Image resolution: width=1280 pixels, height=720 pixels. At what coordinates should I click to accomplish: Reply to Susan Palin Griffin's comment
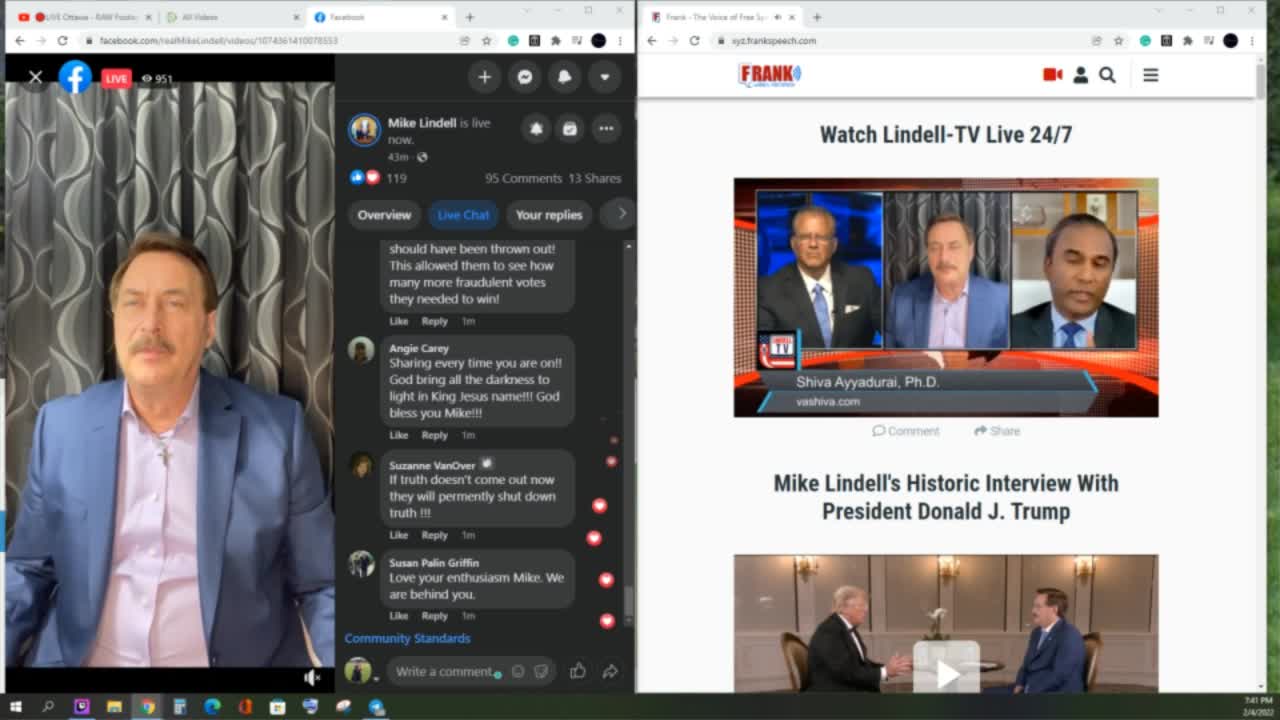pos(434,616)
